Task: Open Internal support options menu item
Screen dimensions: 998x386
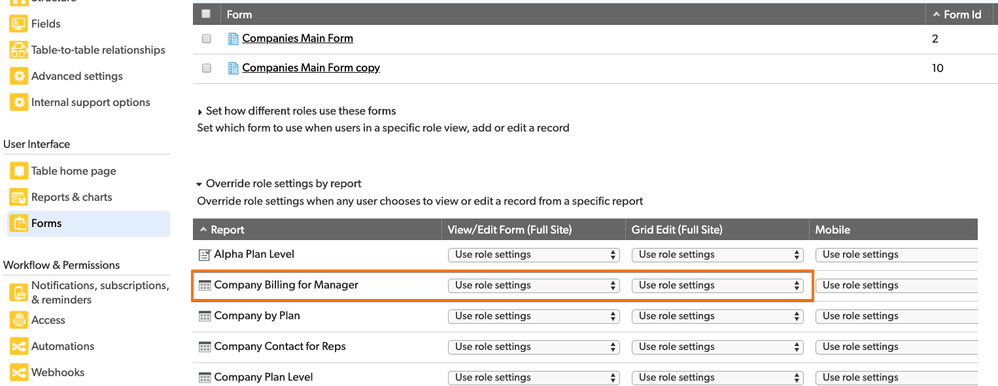Action: click(90, 103)
